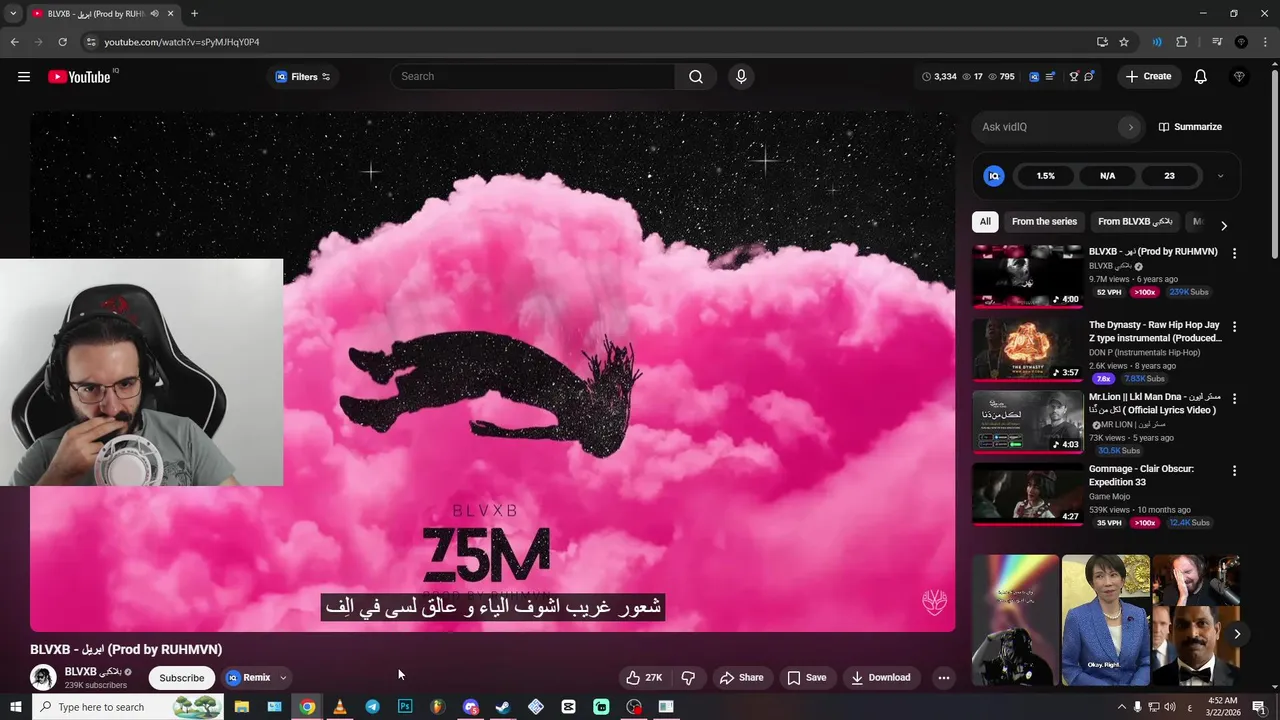Open DON P (Instrumentals Hip-Hop) channel
The width and height of the screenshot is (1280, 720).
pyautogui.click(x=1144, y=353)
